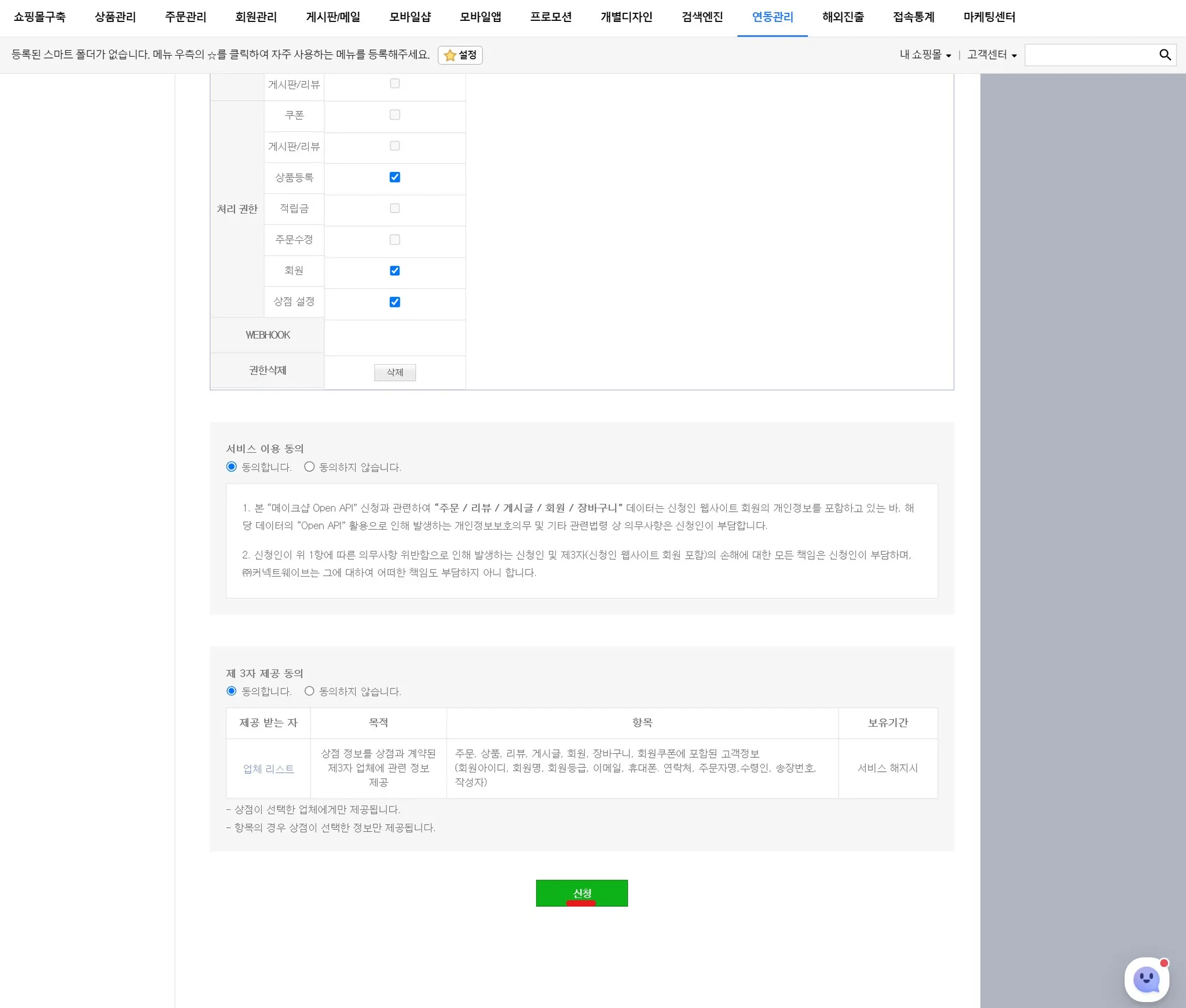
Task: Open the 업체 리스트 link
Action: [268, 769]
